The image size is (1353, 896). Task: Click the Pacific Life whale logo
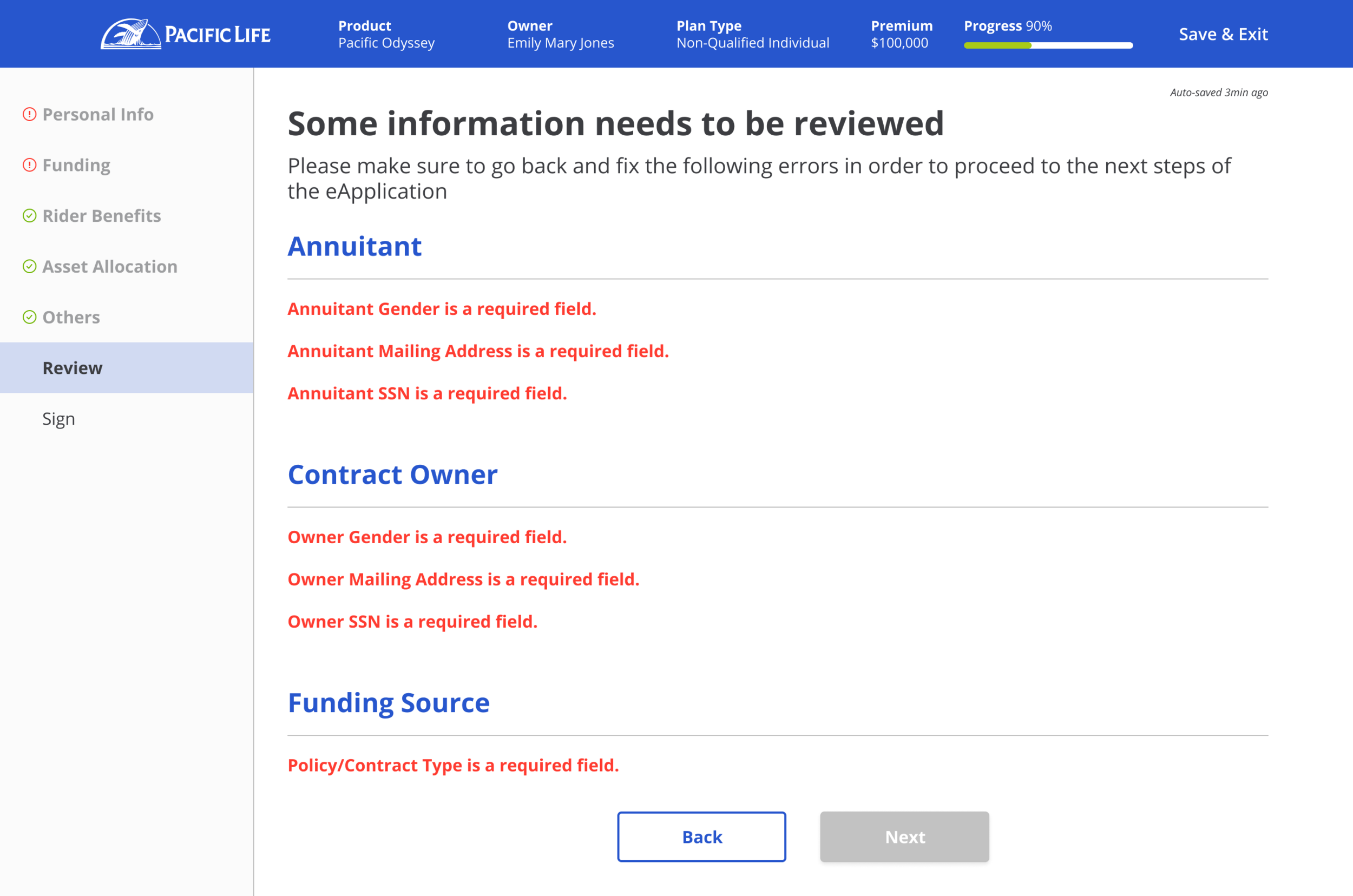tap(131, 34)
